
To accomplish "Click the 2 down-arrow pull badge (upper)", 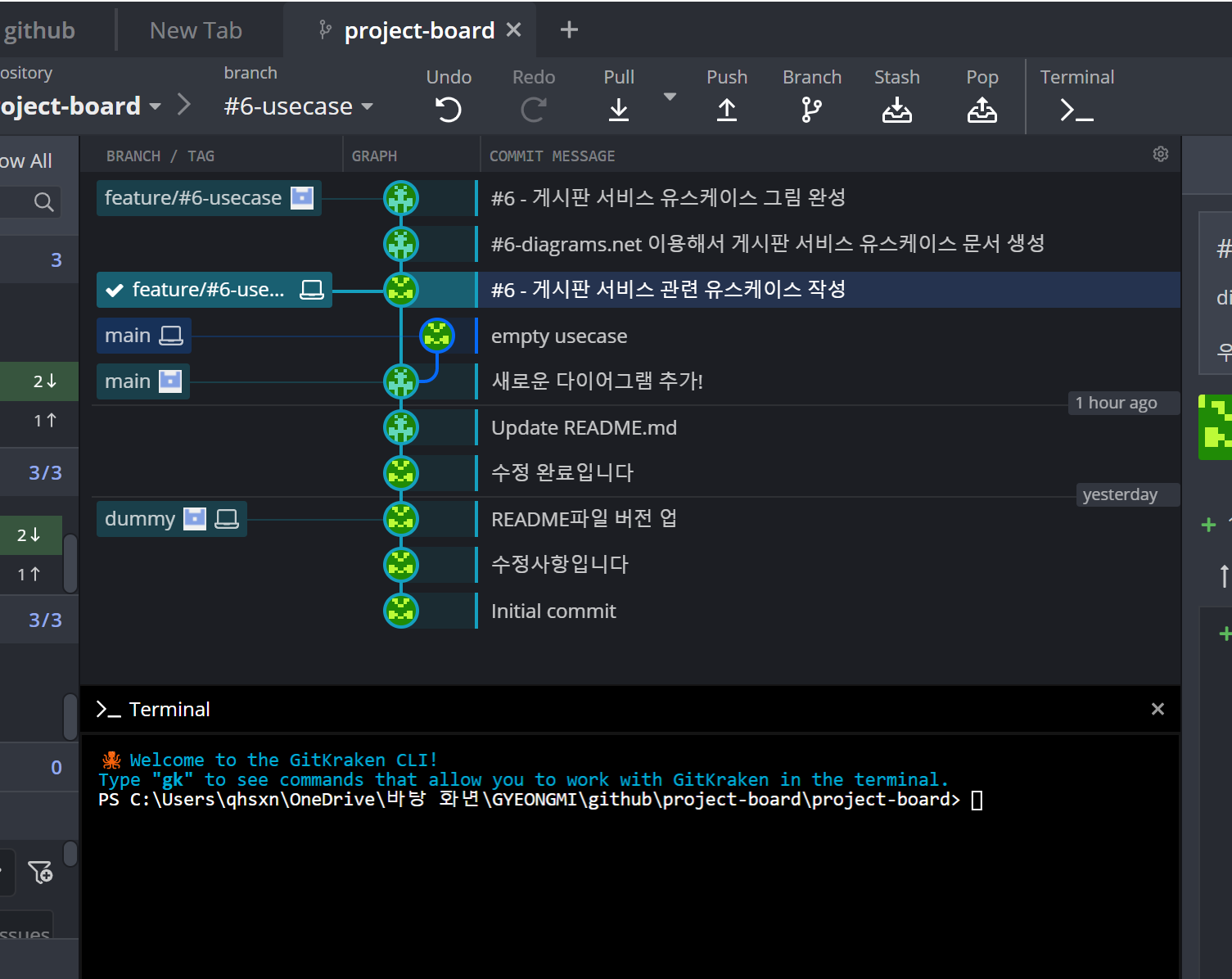I will pyautogui.click(x=39, y=381).
